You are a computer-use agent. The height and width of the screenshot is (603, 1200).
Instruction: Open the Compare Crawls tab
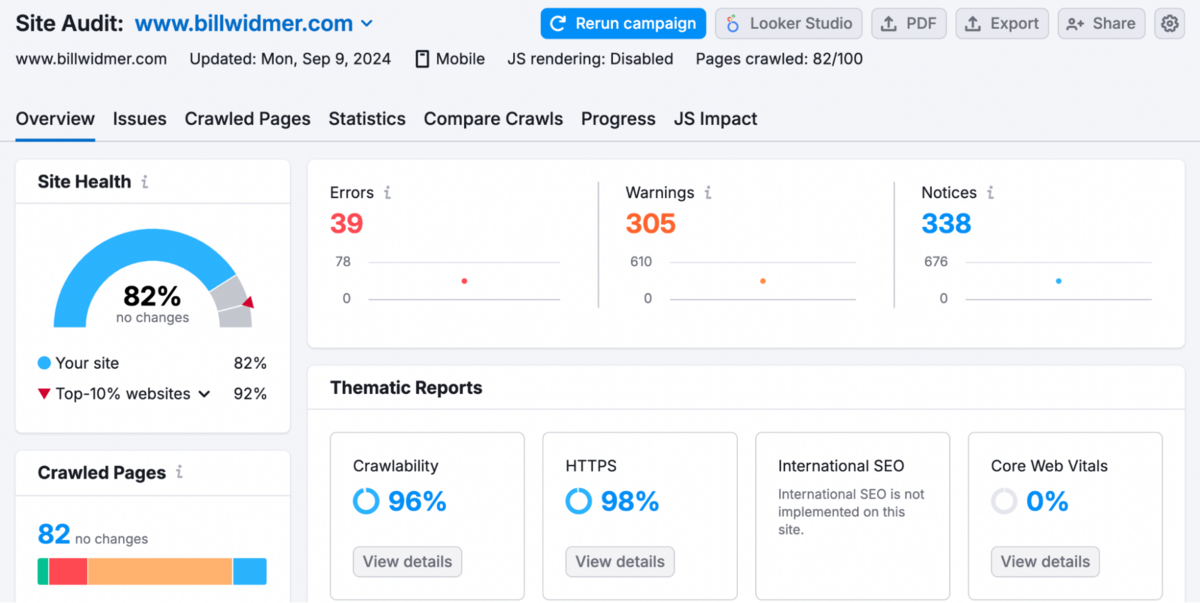coord(493,119)
